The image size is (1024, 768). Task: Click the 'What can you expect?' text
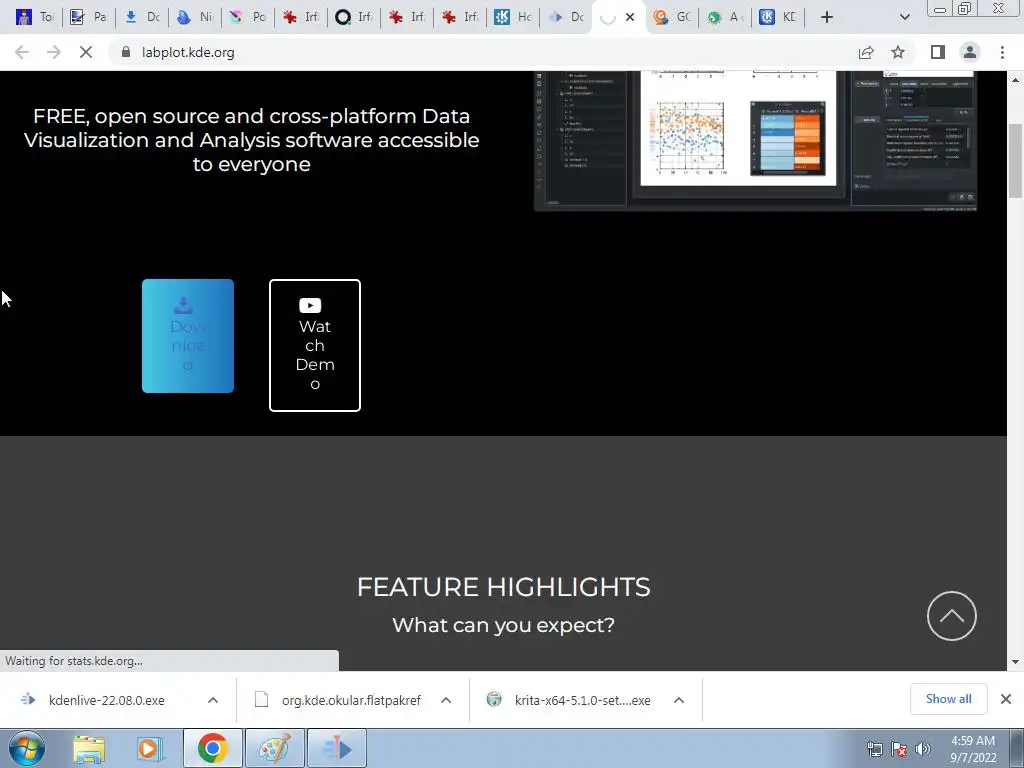click(504, 625)
